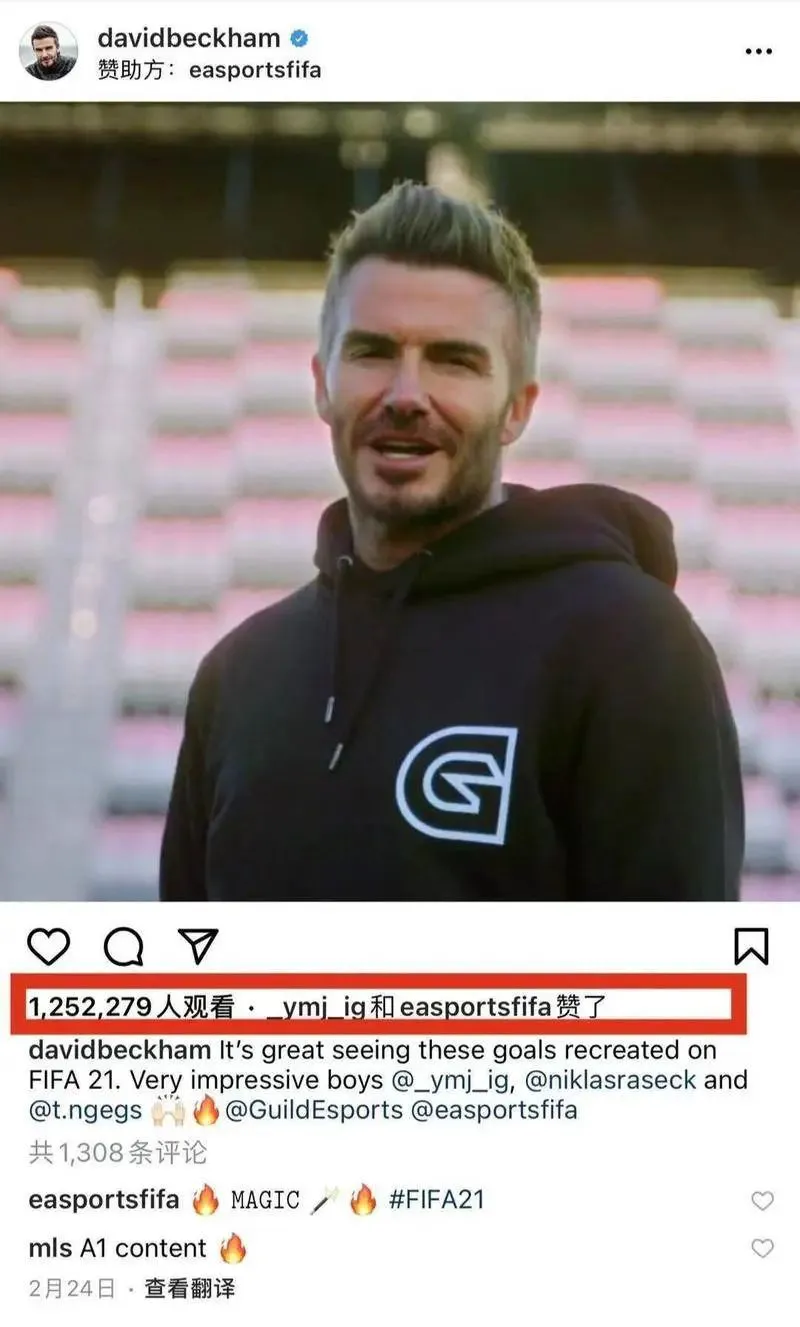The image size is (800, 1327).
Task: Open @t.ngegs mention in caption
Action: 85,1110
